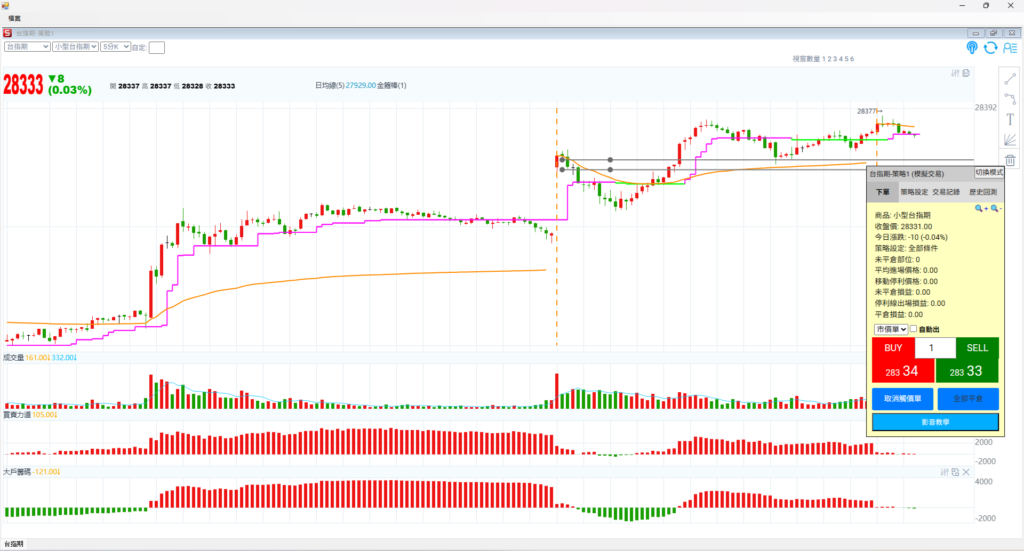Enable the 自動出 checkbox
The image size is (1024, 551).
coord(913,329)
